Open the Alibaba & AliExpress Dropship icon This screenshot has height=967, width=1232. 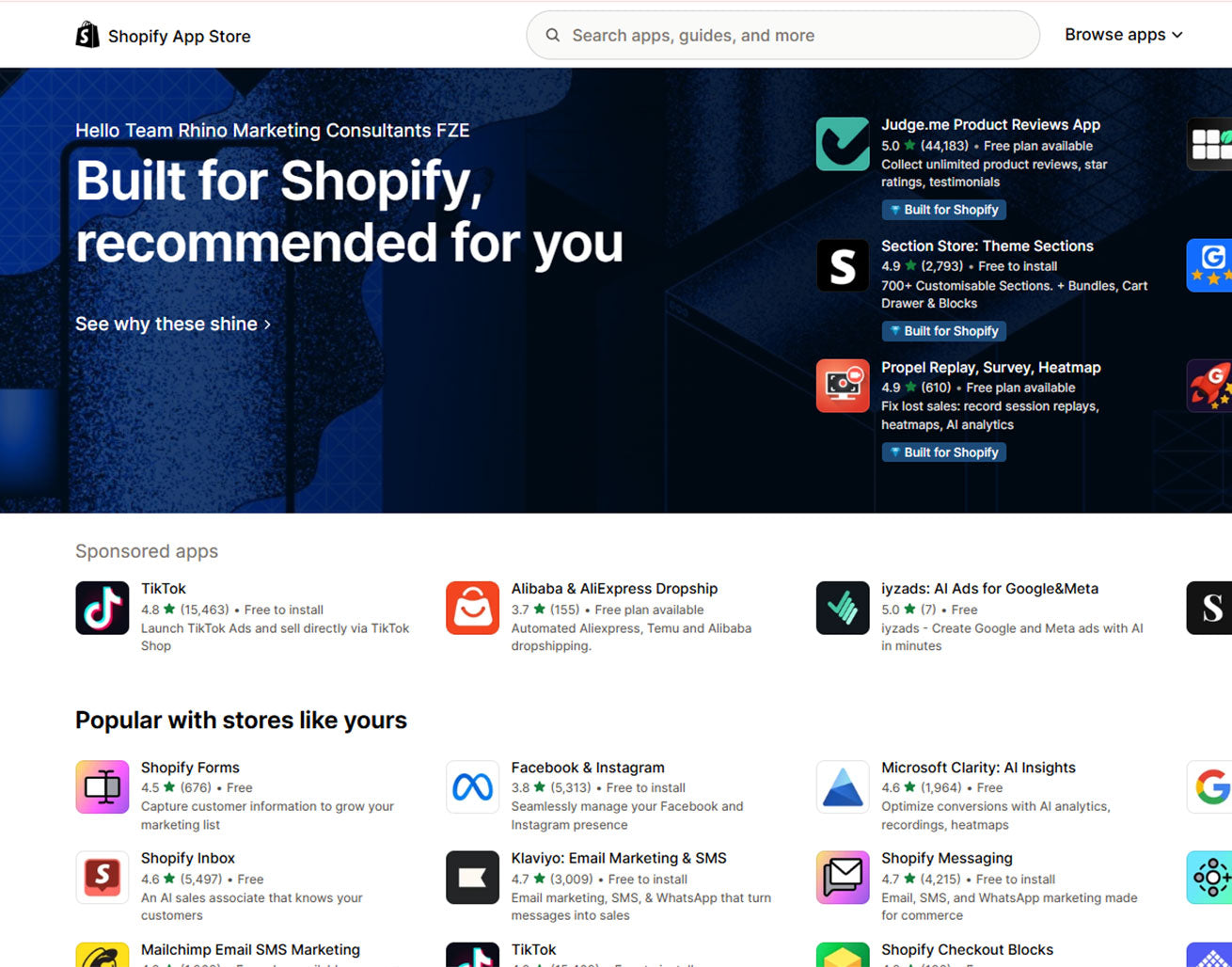472,608
